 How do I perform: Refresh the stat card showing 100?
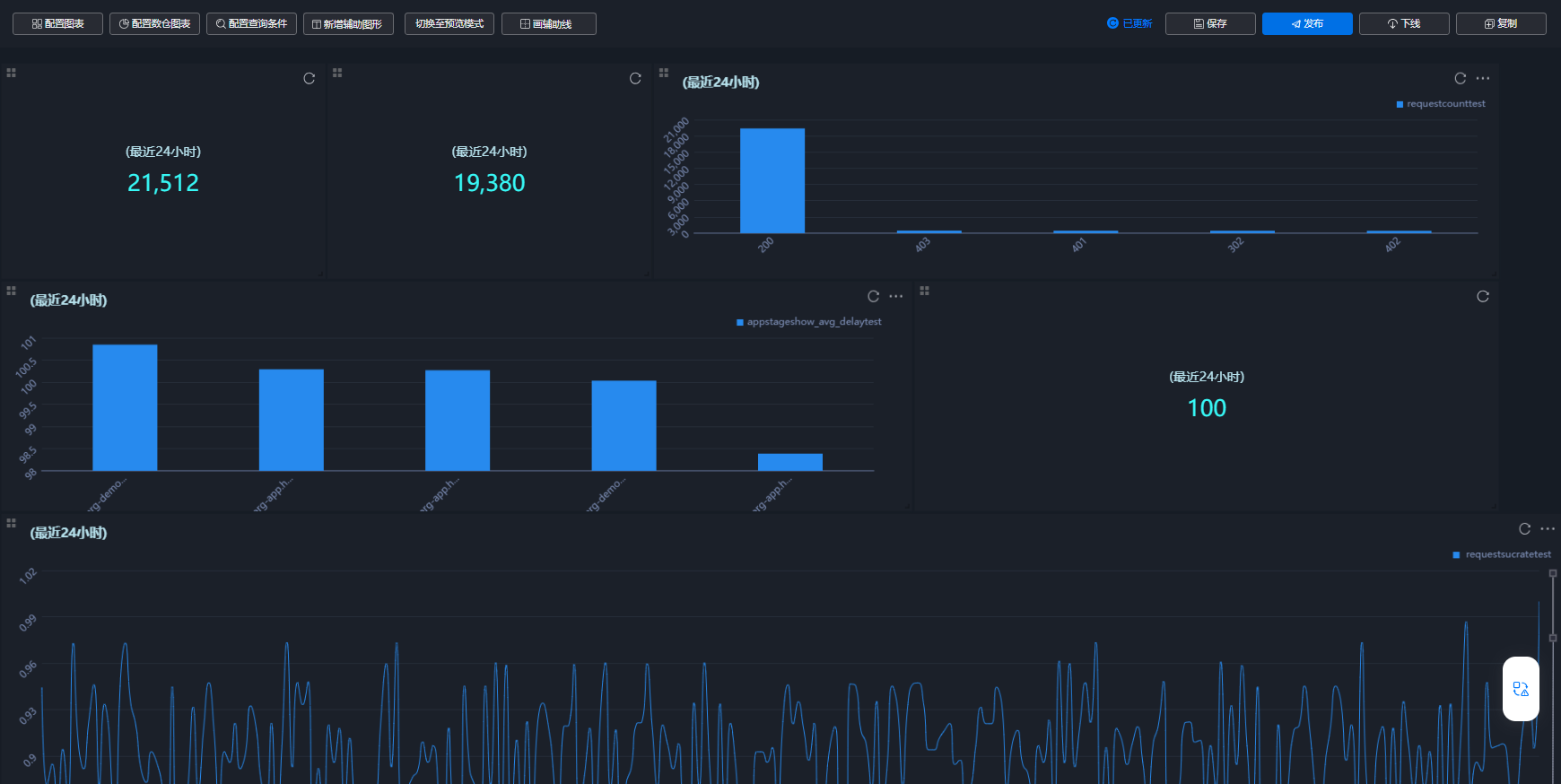pos(1483,297)
